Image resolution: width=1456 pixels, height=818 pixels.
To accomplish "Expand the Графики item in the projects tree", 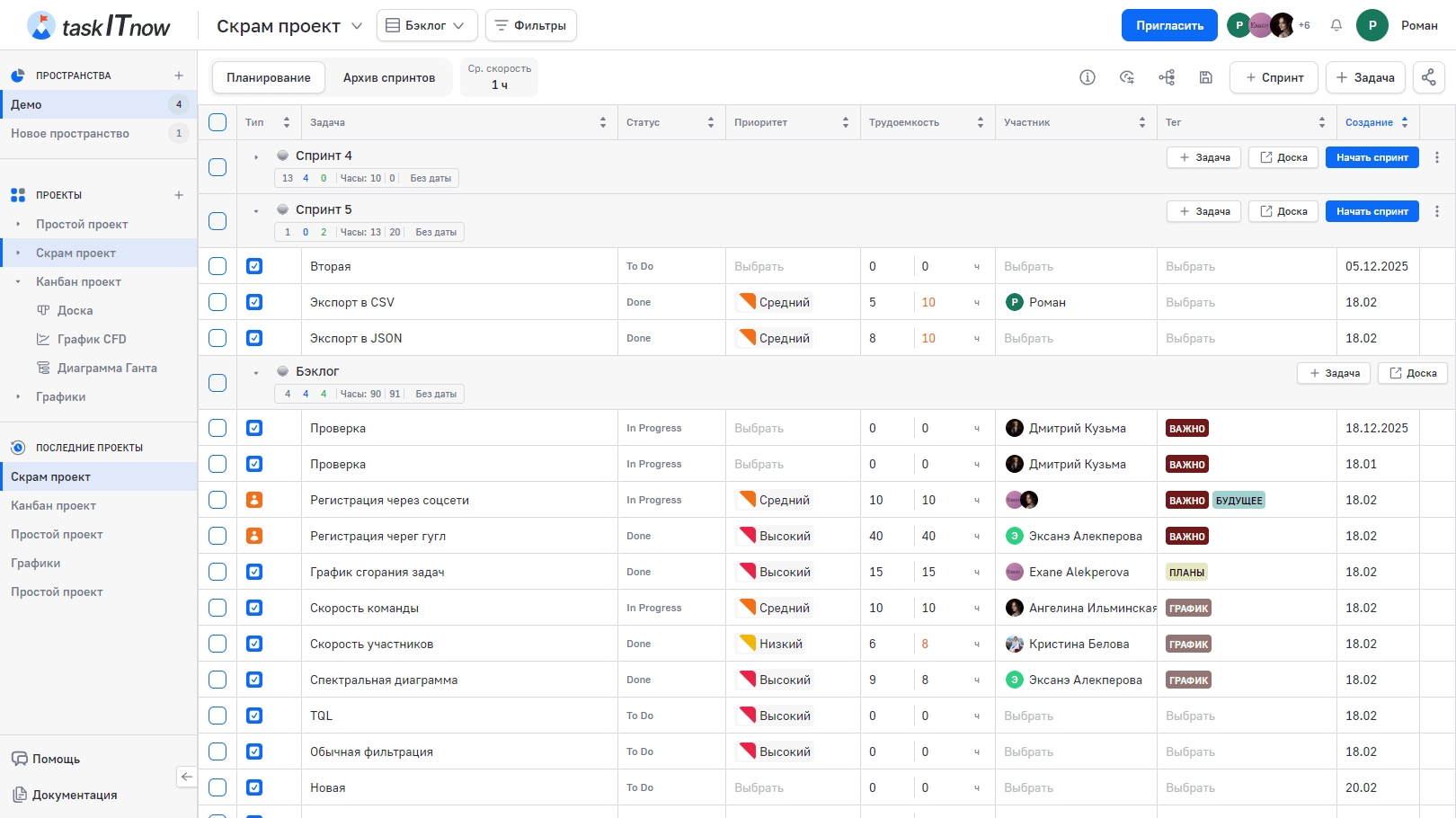I will coord(18,396).
